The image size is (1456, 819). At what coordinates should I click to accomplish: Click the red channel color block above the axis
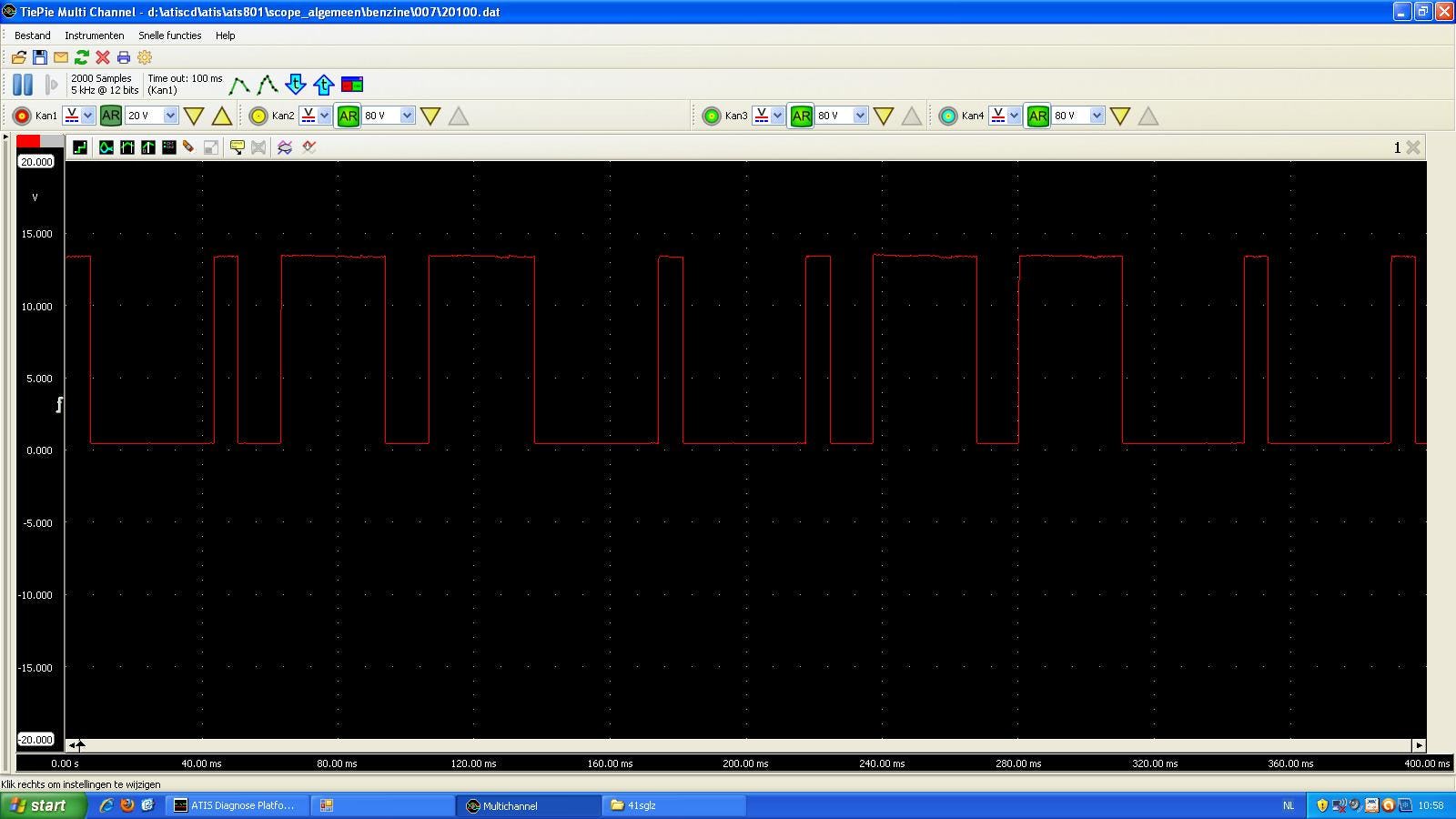(x=28, y=141)
